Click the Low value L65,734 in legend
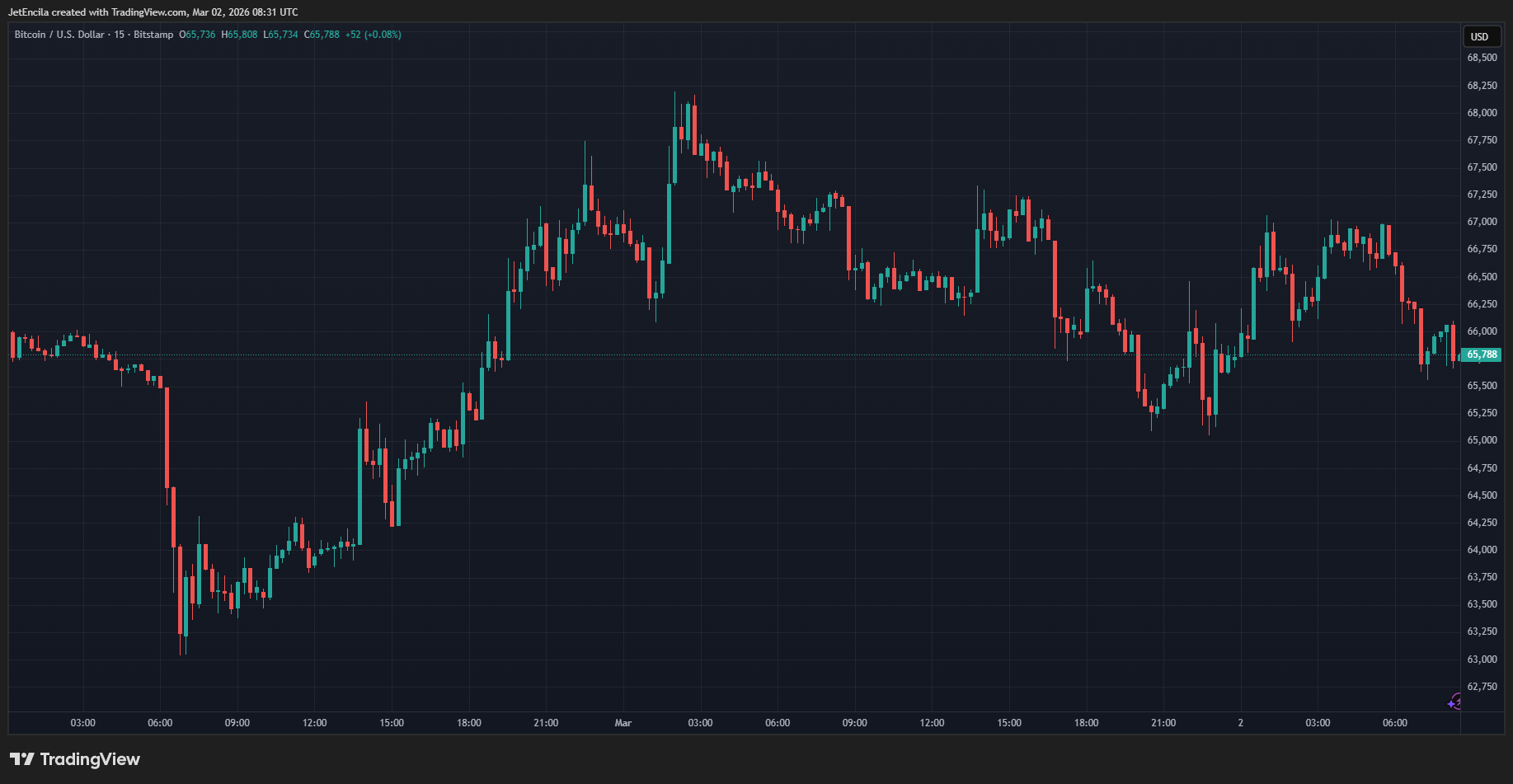The image size is (1513, 784). 280,35
